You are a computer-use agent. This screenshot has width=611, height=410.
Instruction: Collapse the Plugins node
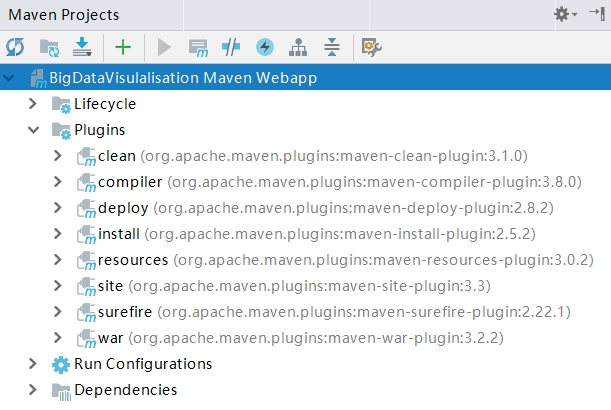click(34, 130)
